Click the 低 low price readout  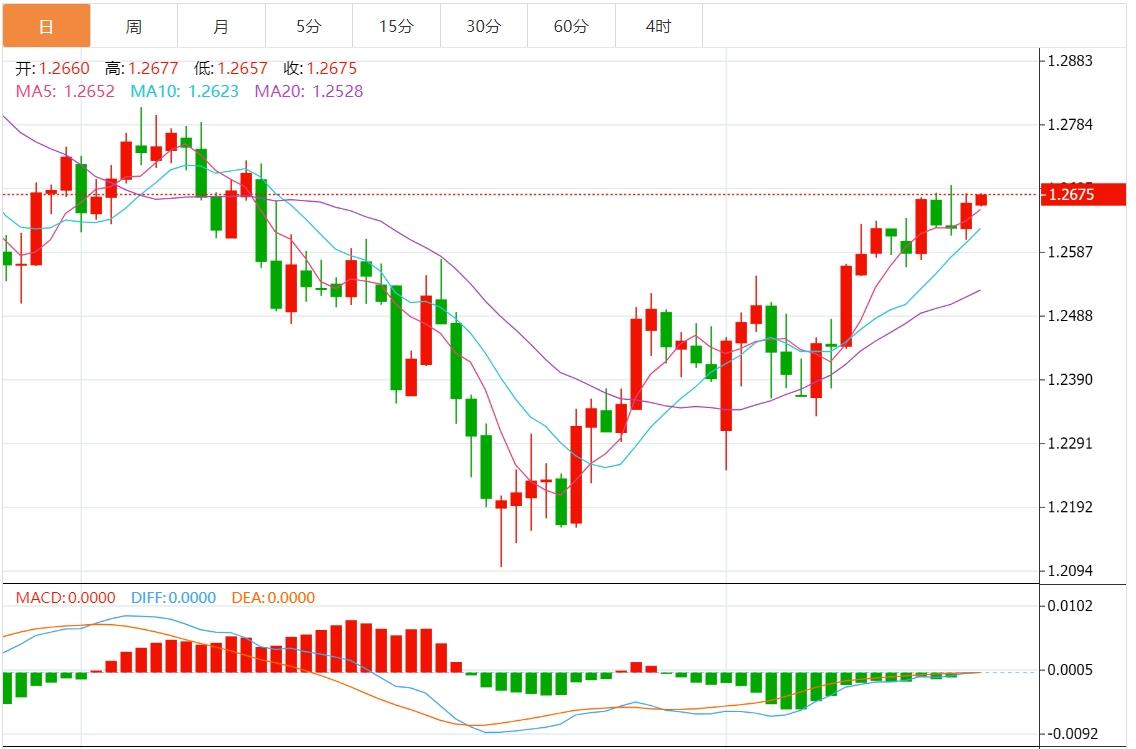230,69
